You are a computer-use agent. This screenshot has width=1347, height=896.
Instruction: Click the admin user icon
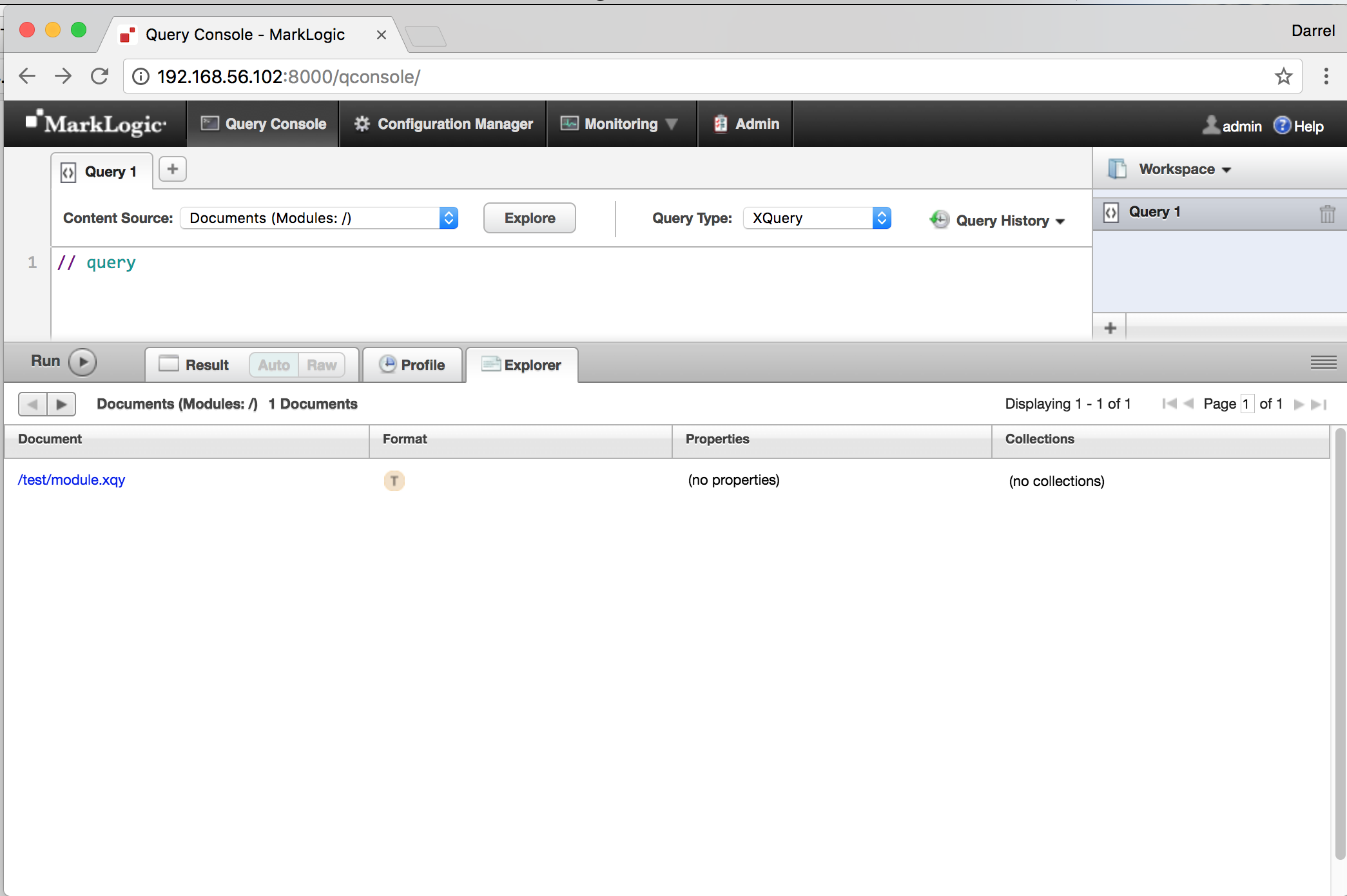click(x=1212, y=125)
